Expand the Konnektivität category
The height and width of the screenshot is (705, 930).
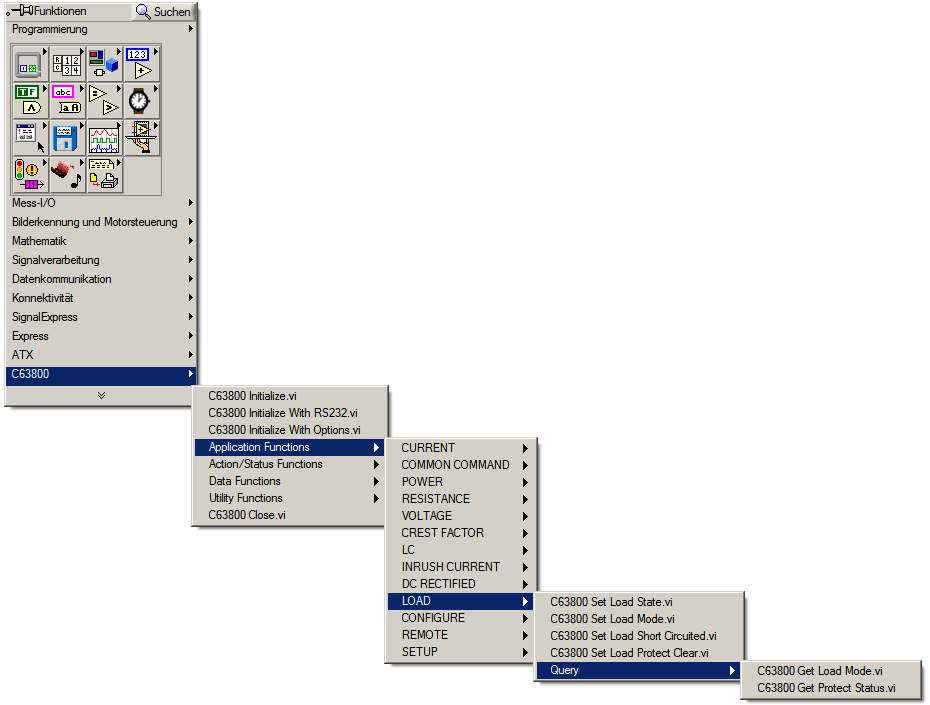[101, 298]
